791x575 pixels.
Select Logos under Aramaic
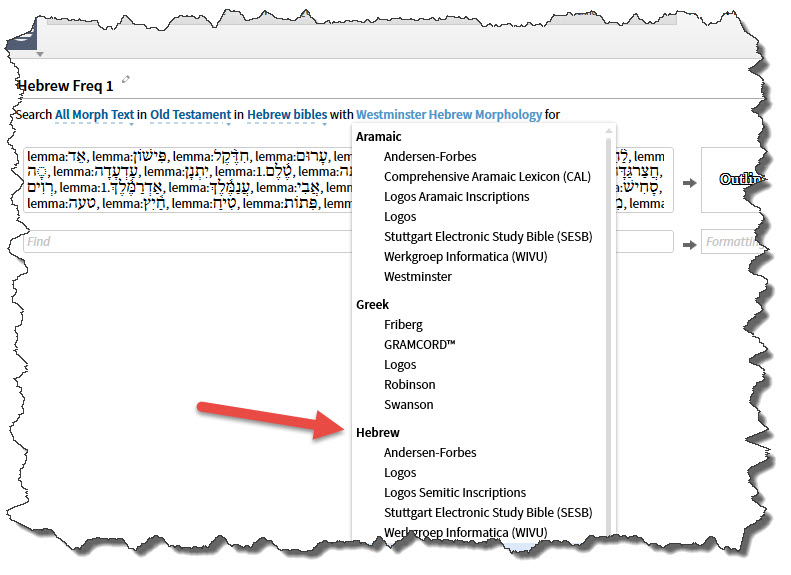pyautogui.click(x=400, y=217)
